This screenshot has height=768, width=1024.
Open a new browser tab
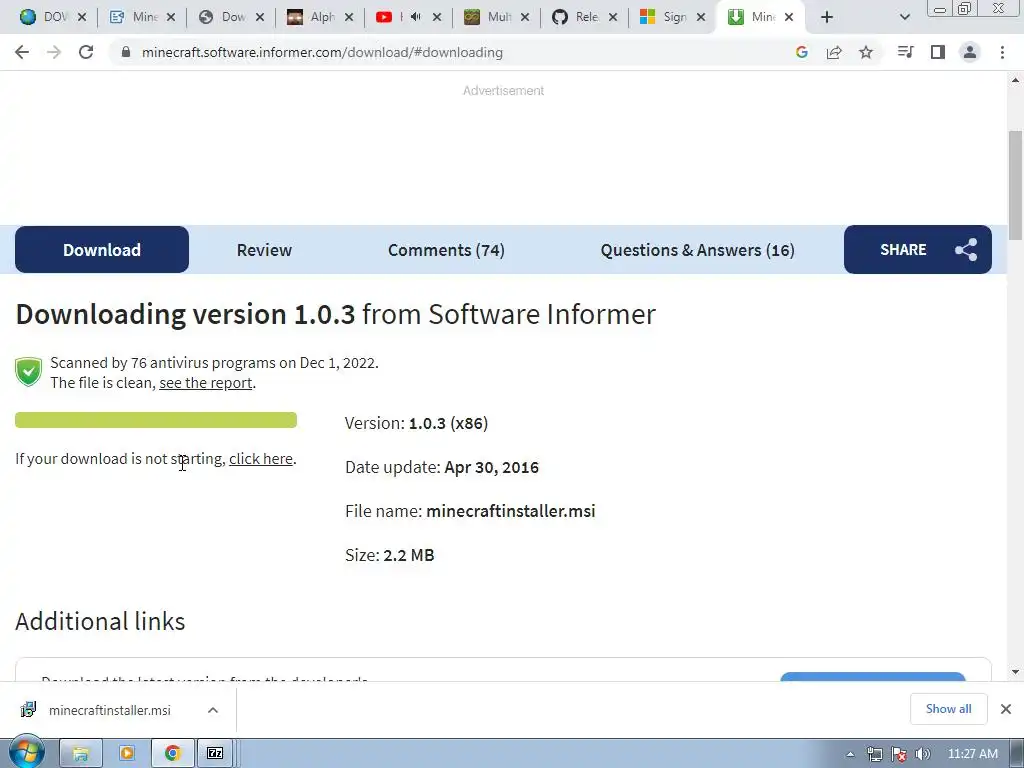(827, 17)
